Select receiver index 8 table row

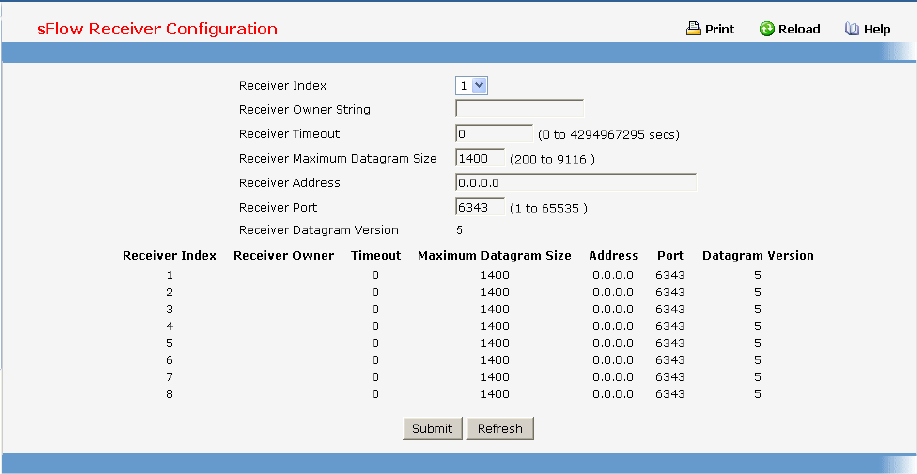coord(170,394)
